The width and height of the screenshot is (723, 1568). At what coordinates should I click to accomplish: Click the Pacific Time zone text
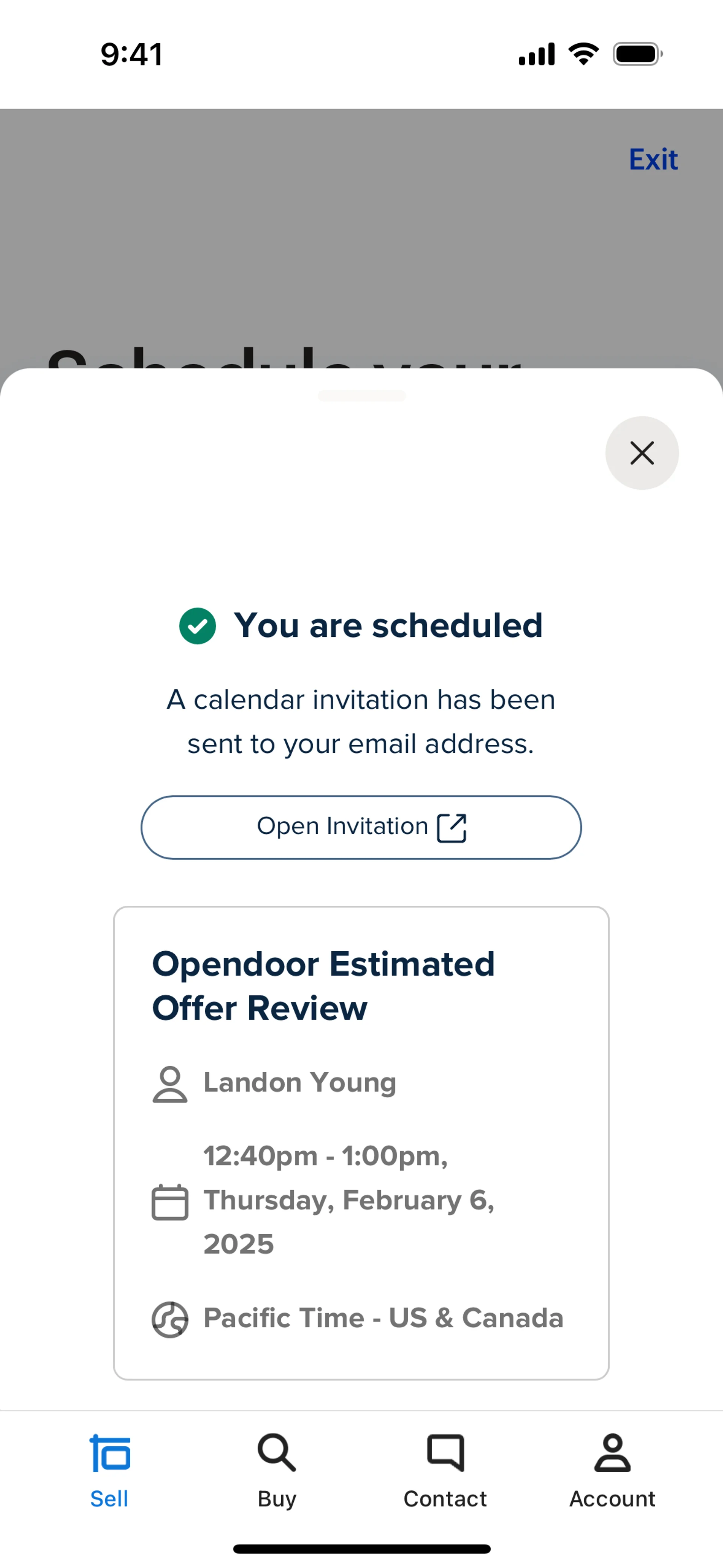click(x=383, y=1318)
